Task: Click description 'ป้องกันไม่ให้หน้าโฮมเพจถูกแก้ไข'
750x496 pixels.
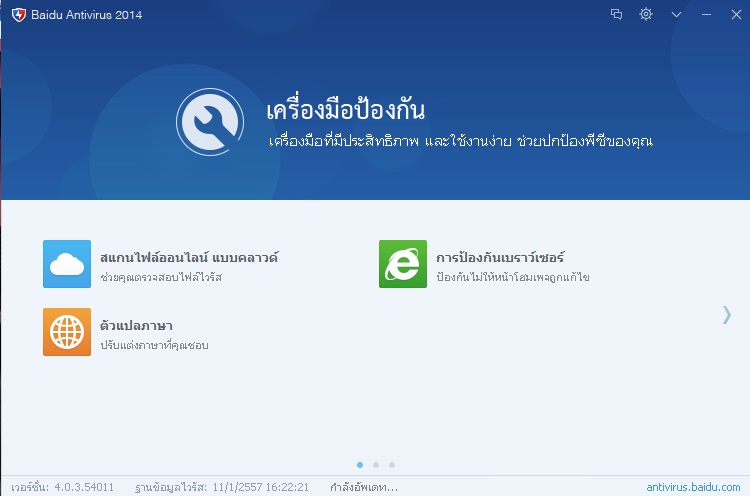Action: [x=513, y=277]
